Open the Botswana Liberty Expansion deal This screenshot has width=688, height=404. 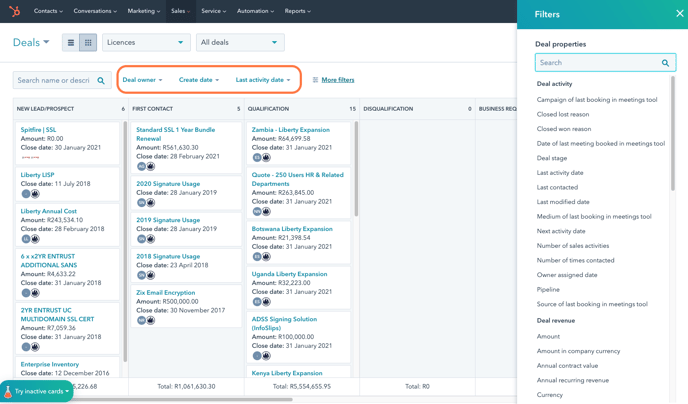pos(292,229)
